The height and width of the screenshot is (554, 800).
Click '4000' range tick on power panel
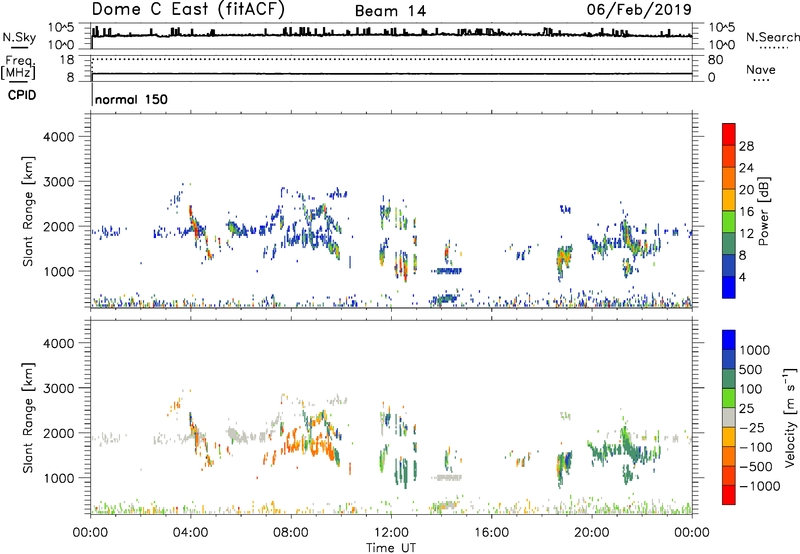click(x=58, y=137)
